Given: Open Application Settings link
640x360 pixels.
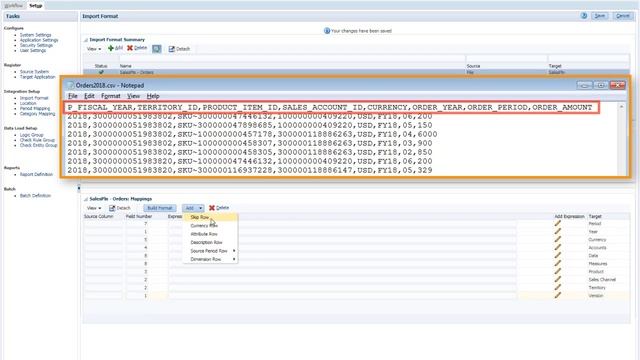Looking at the screenshot, I should 39,40.
